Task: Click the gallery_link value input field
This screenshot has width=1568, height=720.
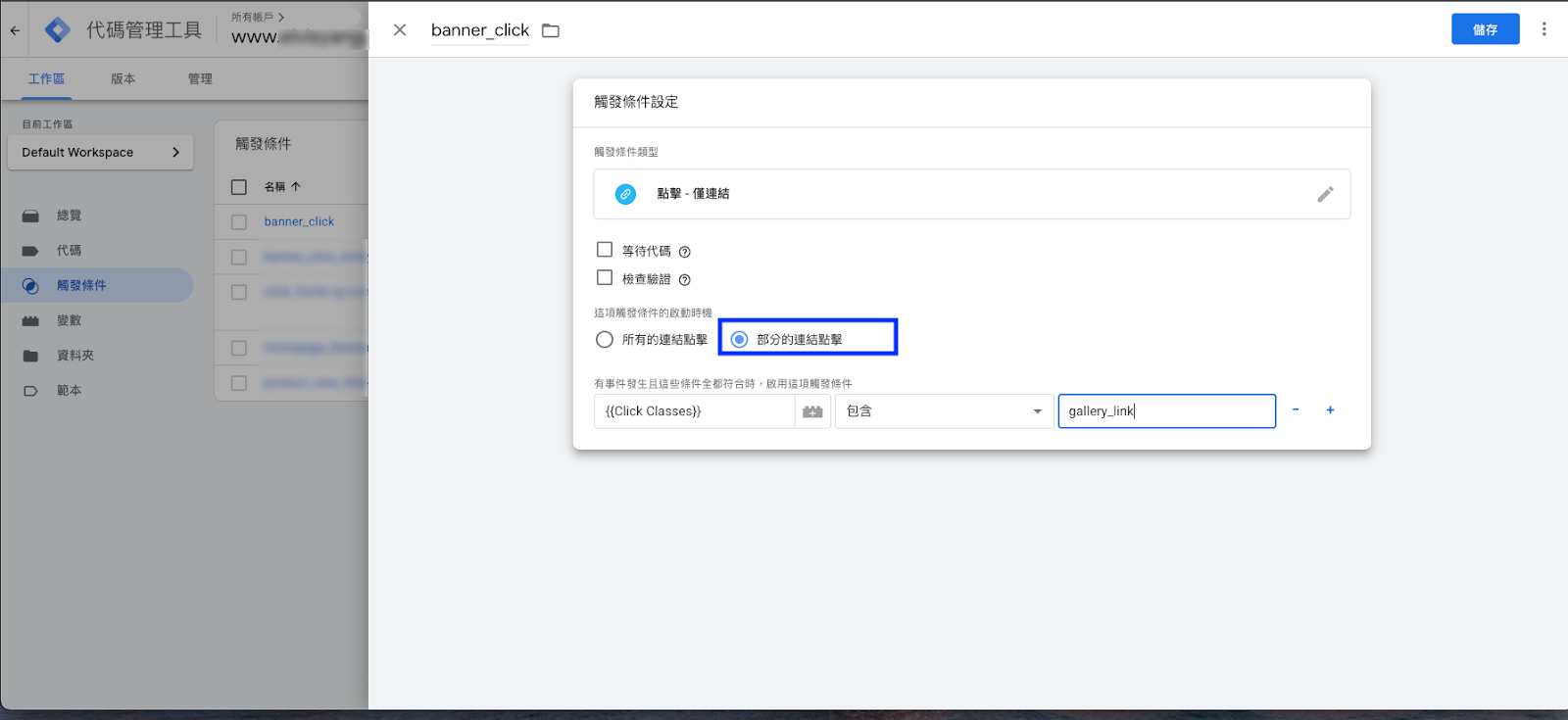Action: pos(1166,411)
